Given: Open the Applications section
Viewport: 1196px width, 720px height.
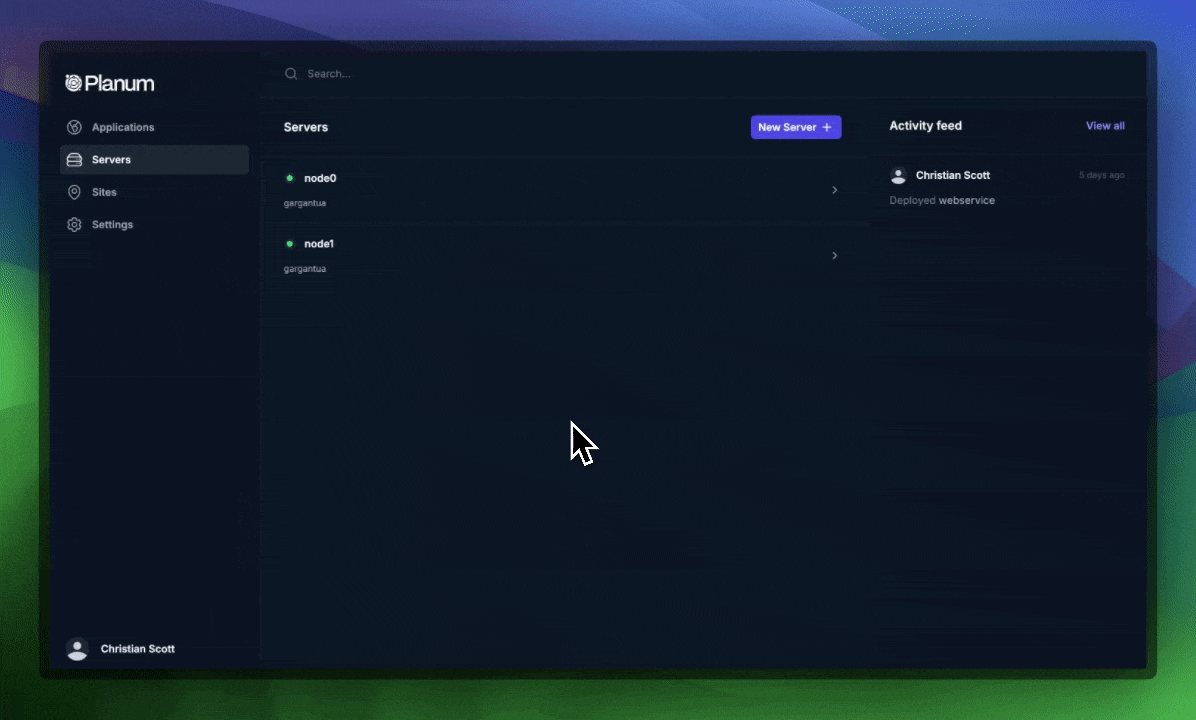Looking at the screenshot, I should tap(123, 127).
